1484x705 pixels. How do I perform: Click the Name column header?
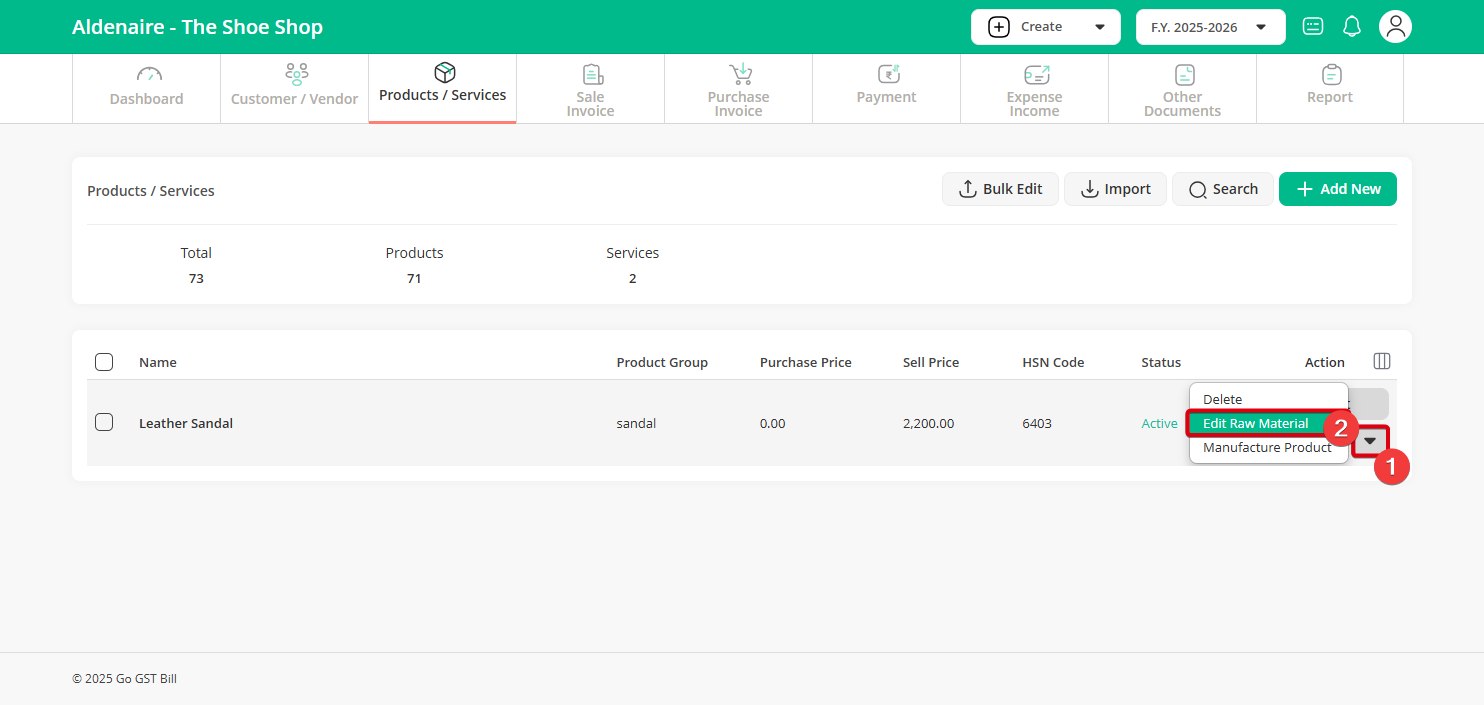pos(158,362)
